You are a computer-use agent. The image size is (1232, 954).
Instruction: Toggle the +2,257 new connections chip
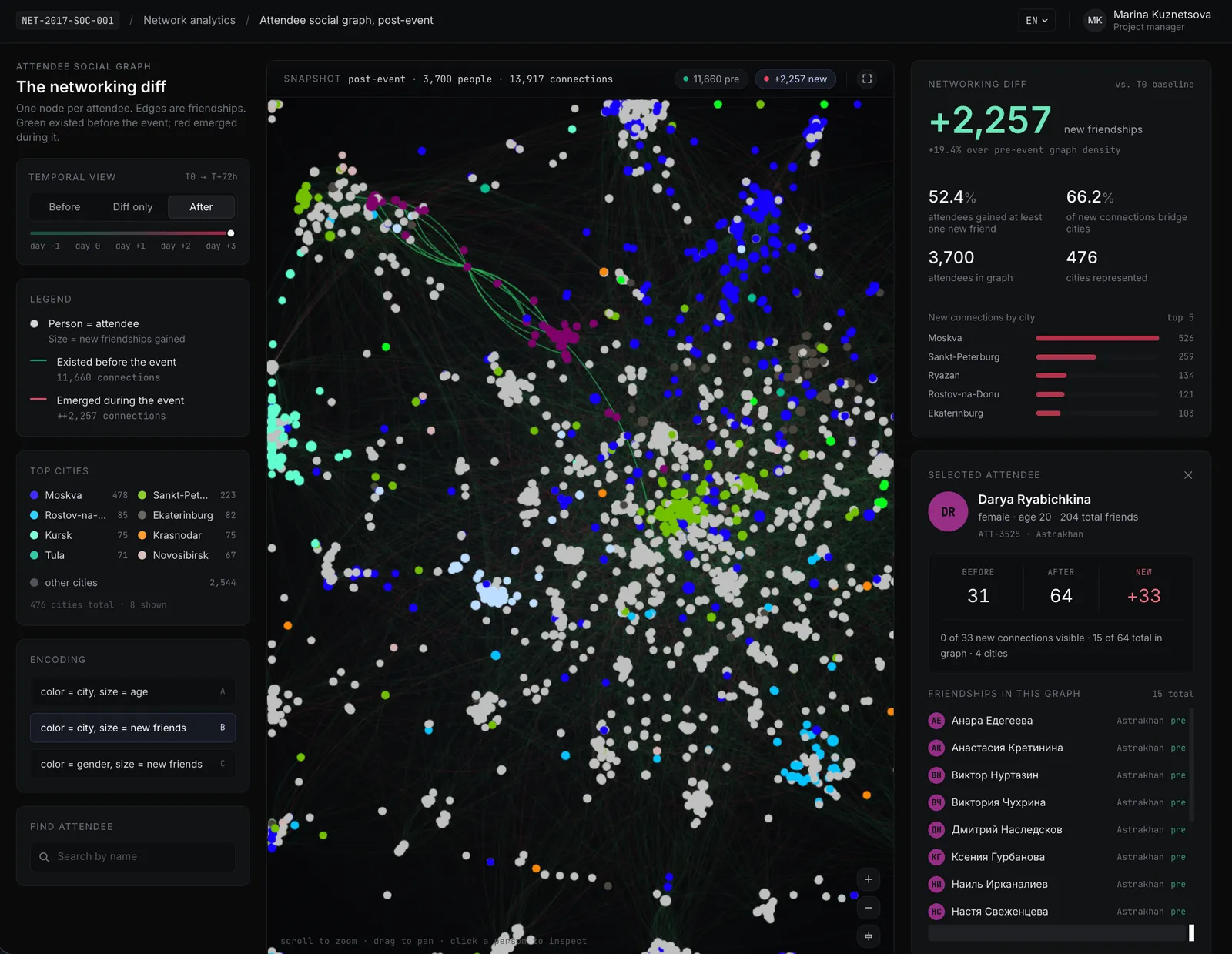point(794,79)
